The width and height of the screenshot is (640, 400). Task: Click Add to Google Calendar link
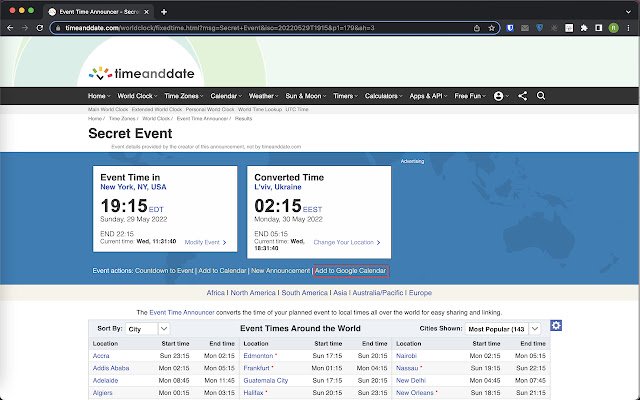[351, 271]
